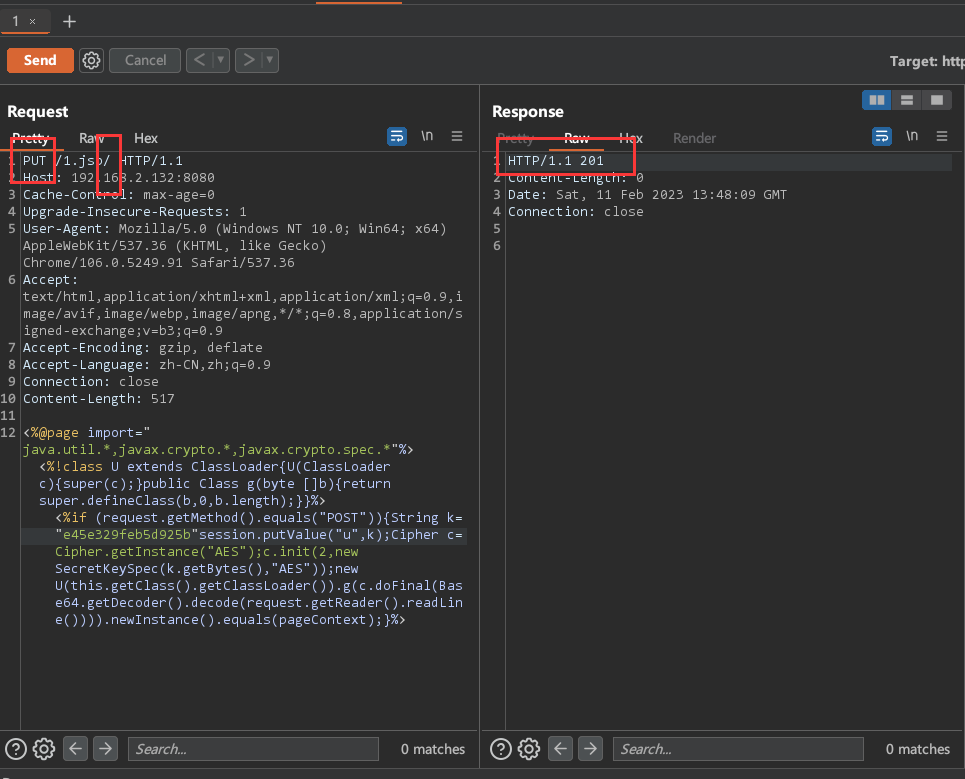Toggle non-printable chars in Request panel
Screen dimensions: 965x779
point(427,136)
